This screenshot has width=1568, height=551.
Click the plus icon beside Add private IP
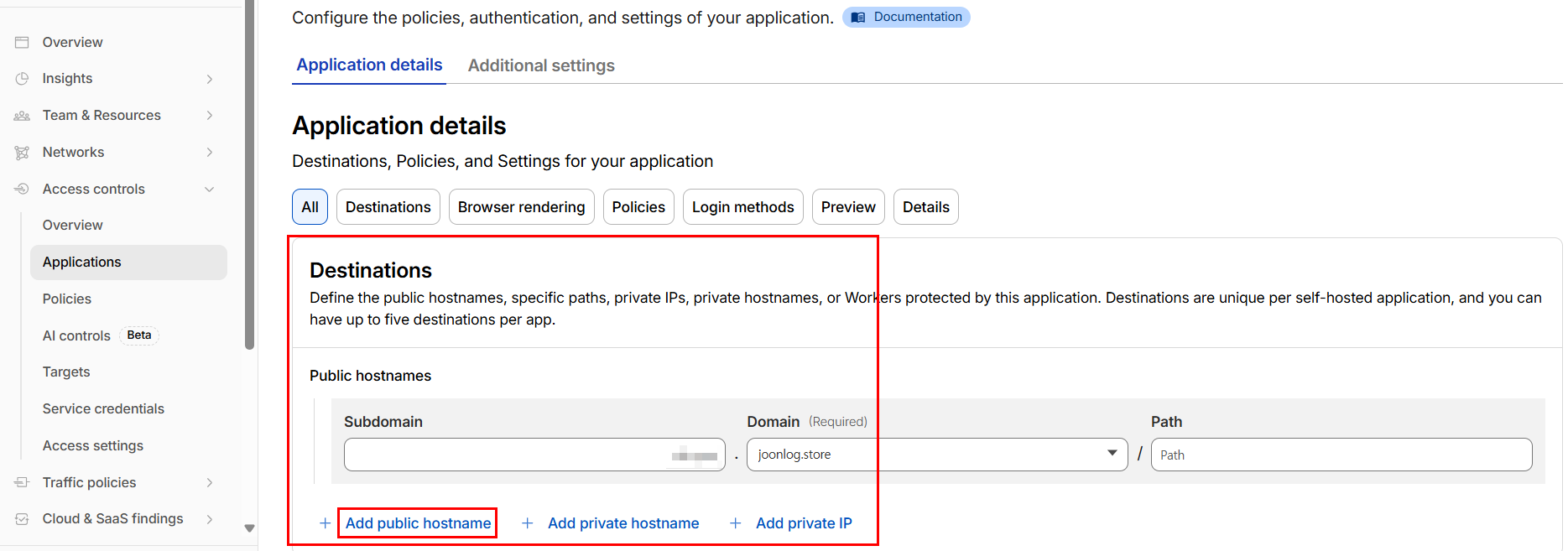point(736,523)
